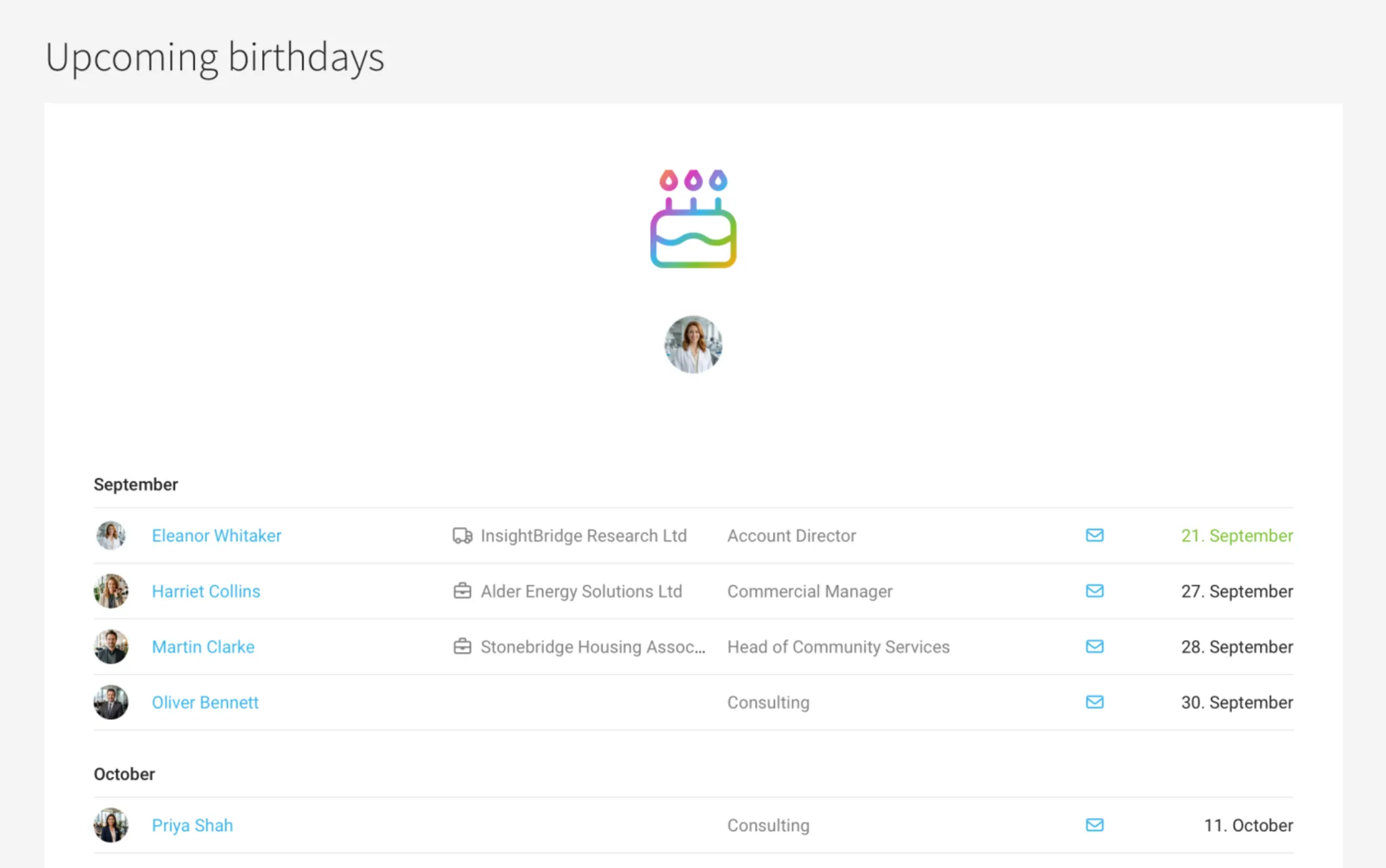Click Priya Shah's avatar thumbnail
Image resolution: width=1386 pixels, height=868 pixels.
click(111, 825)
